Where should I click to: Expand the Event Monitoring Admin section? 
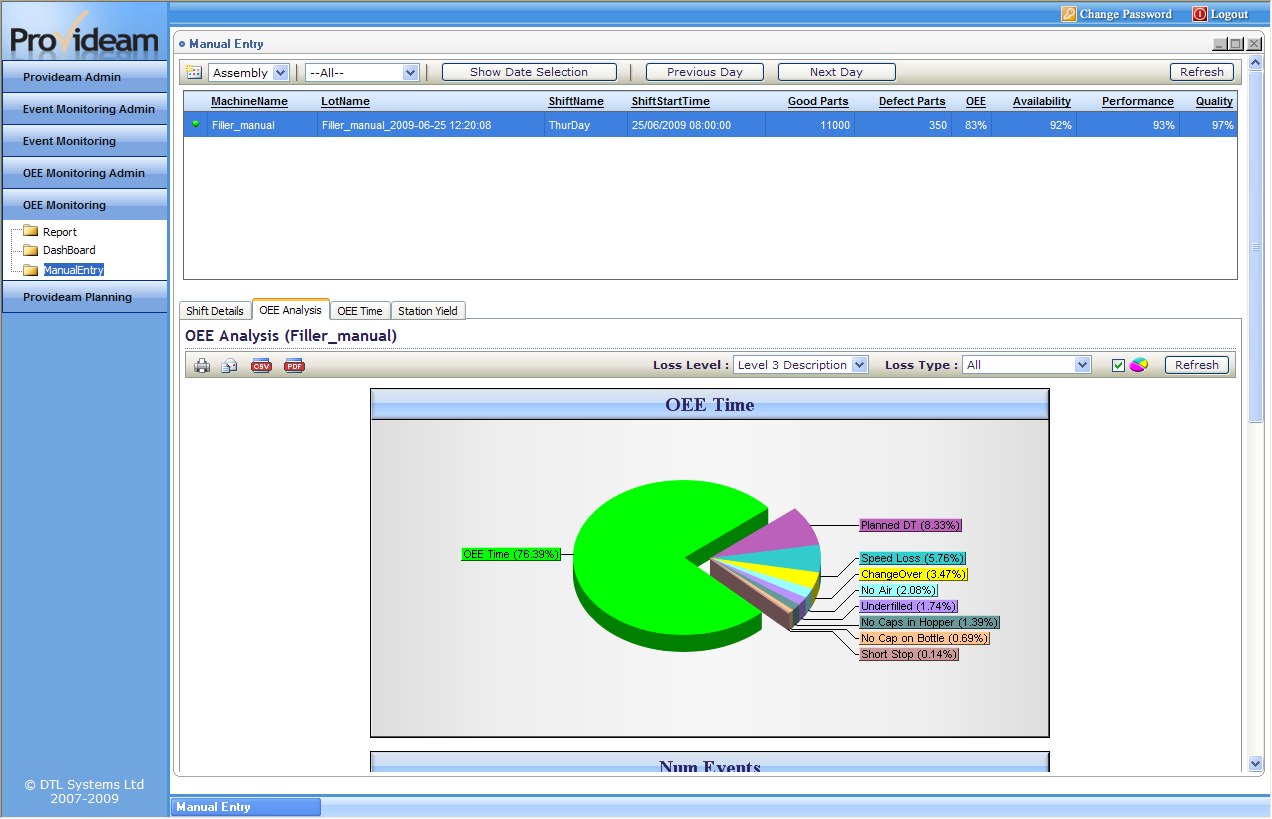(85, 109)
